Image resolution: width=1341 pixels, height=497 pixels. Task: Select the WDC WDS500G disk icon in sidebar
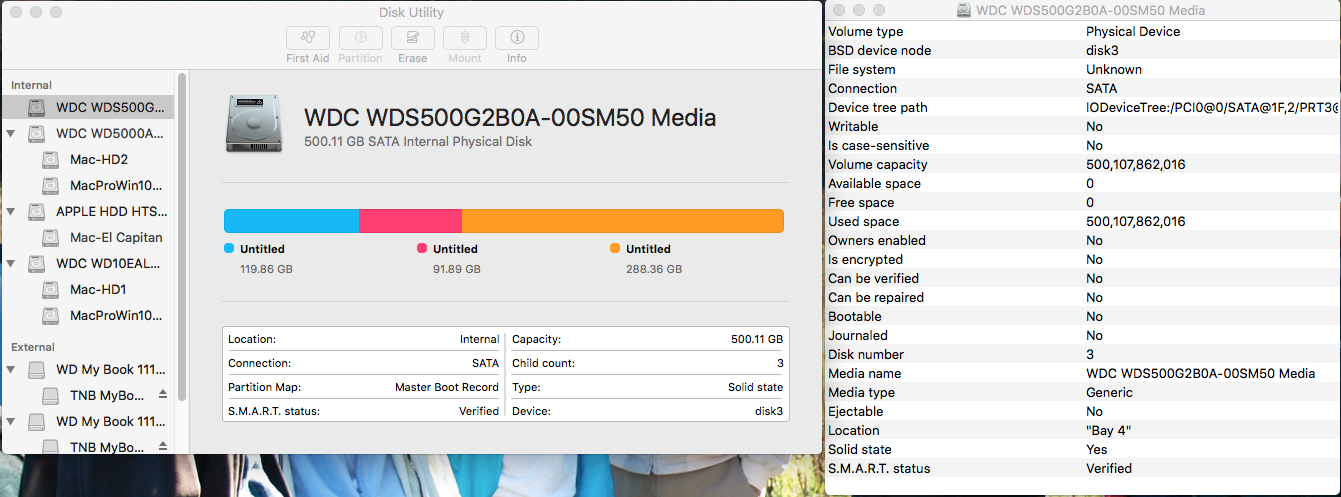pos(37,107)
